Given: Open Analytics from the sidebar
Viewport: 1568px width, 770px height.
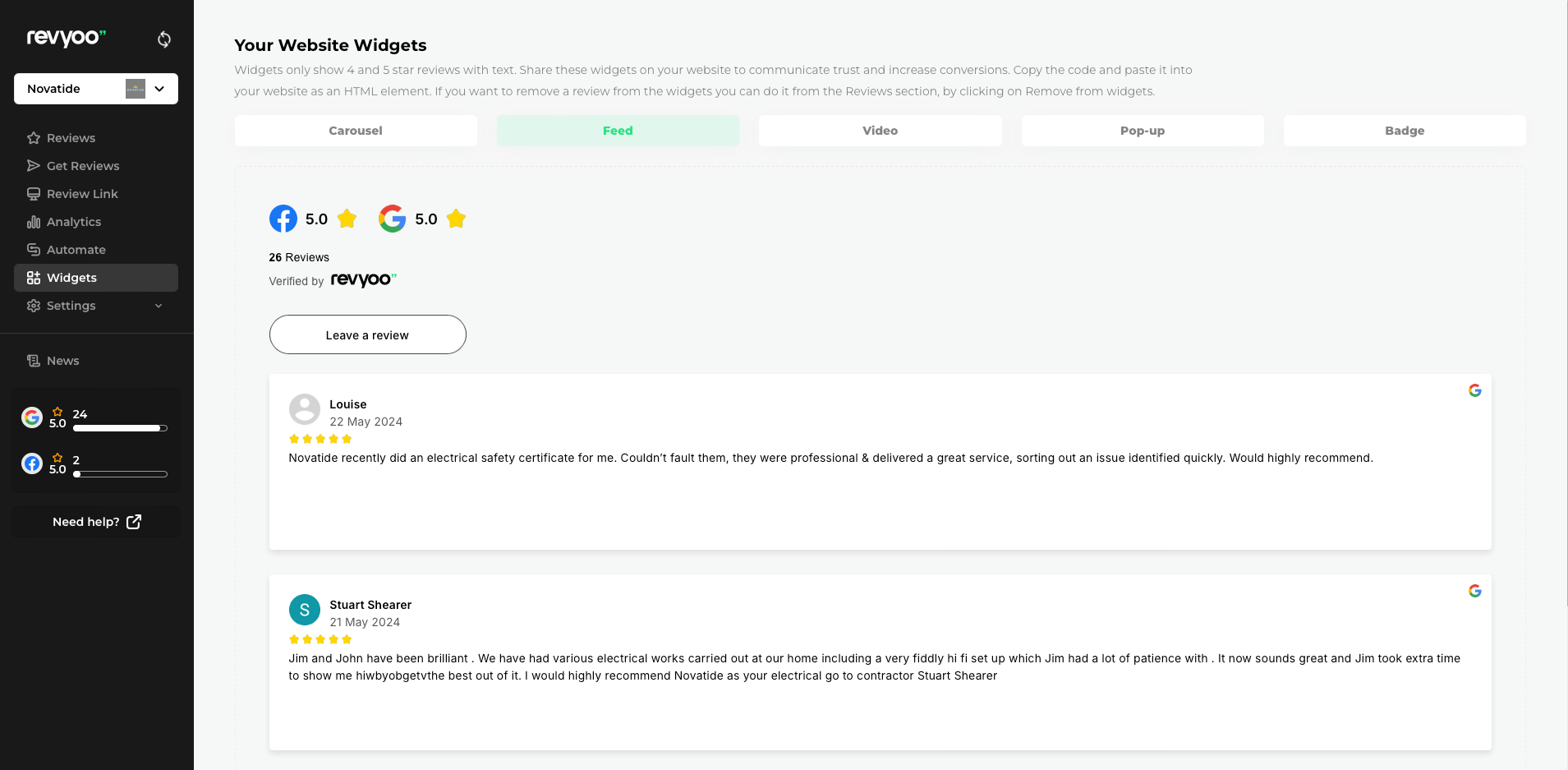Looking at the screenshot, I should tap(96, 222).
